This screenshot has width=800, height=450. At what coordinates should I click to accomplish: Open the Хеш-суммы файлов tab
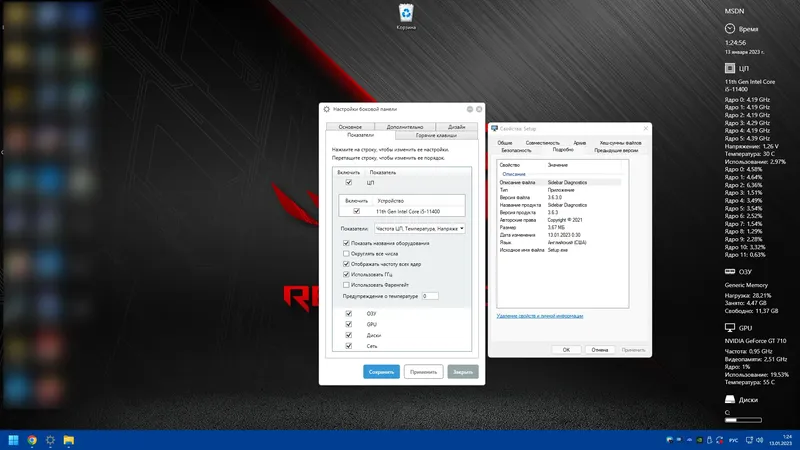[620, 143]
